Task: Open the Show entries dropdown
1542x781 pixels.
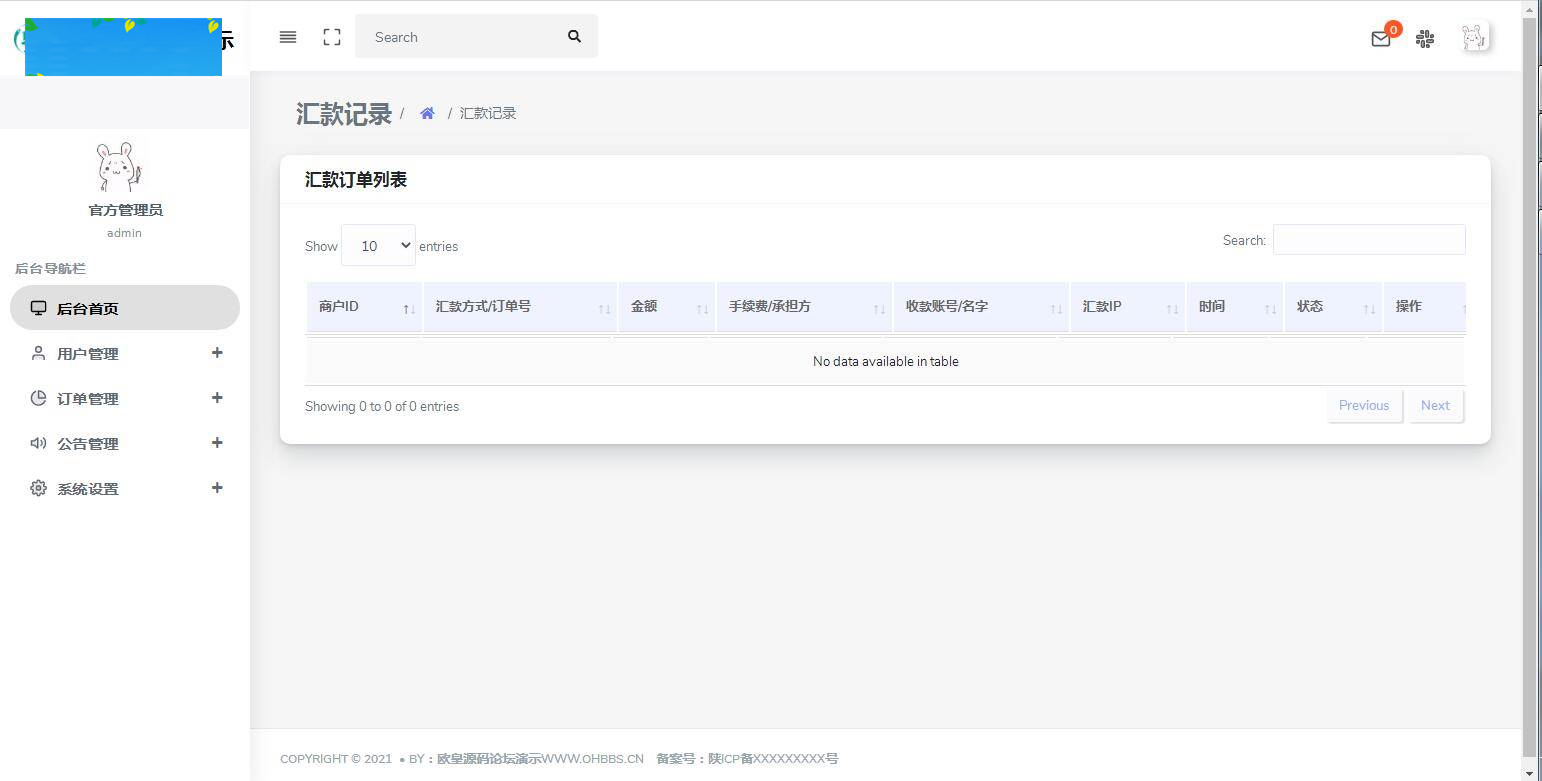Action: tap(378, 245)
